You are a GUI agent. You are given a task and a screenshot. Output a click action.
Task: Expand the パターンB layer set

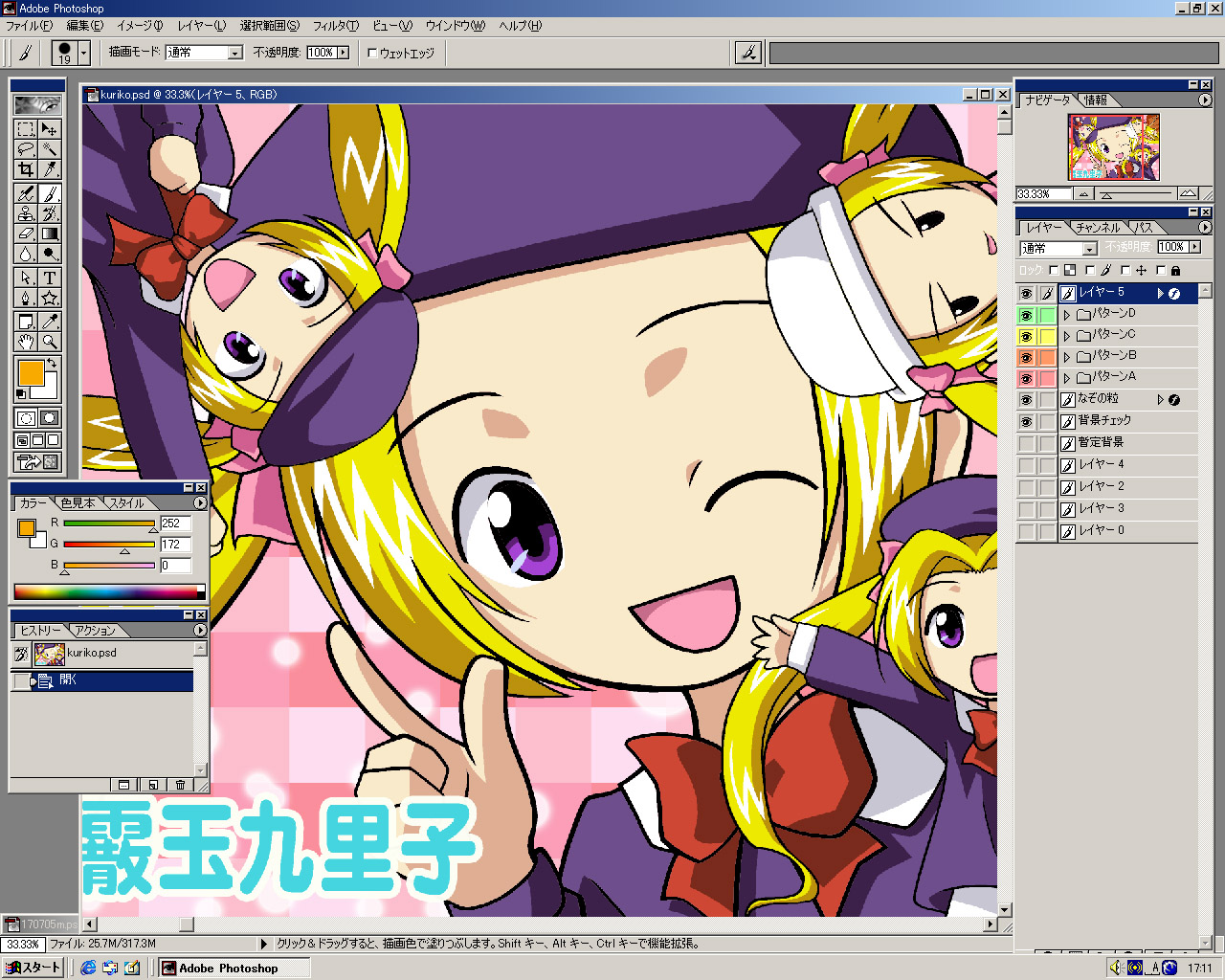pyautogui.click(x=1067, y=357)
